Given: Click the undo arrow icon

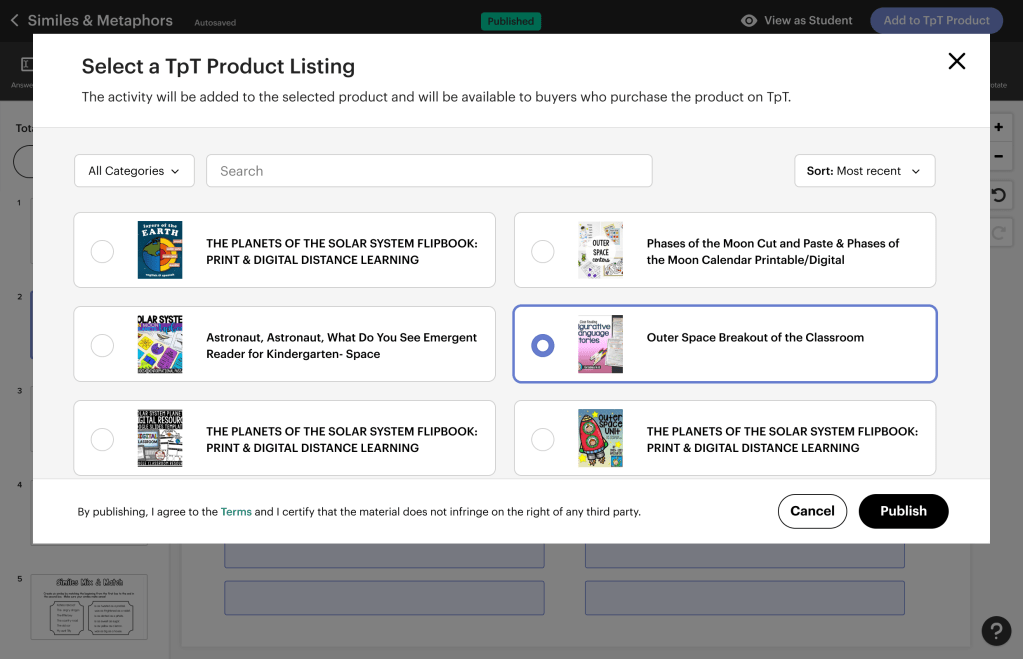Looking at the screenshot, I should 998,196.
